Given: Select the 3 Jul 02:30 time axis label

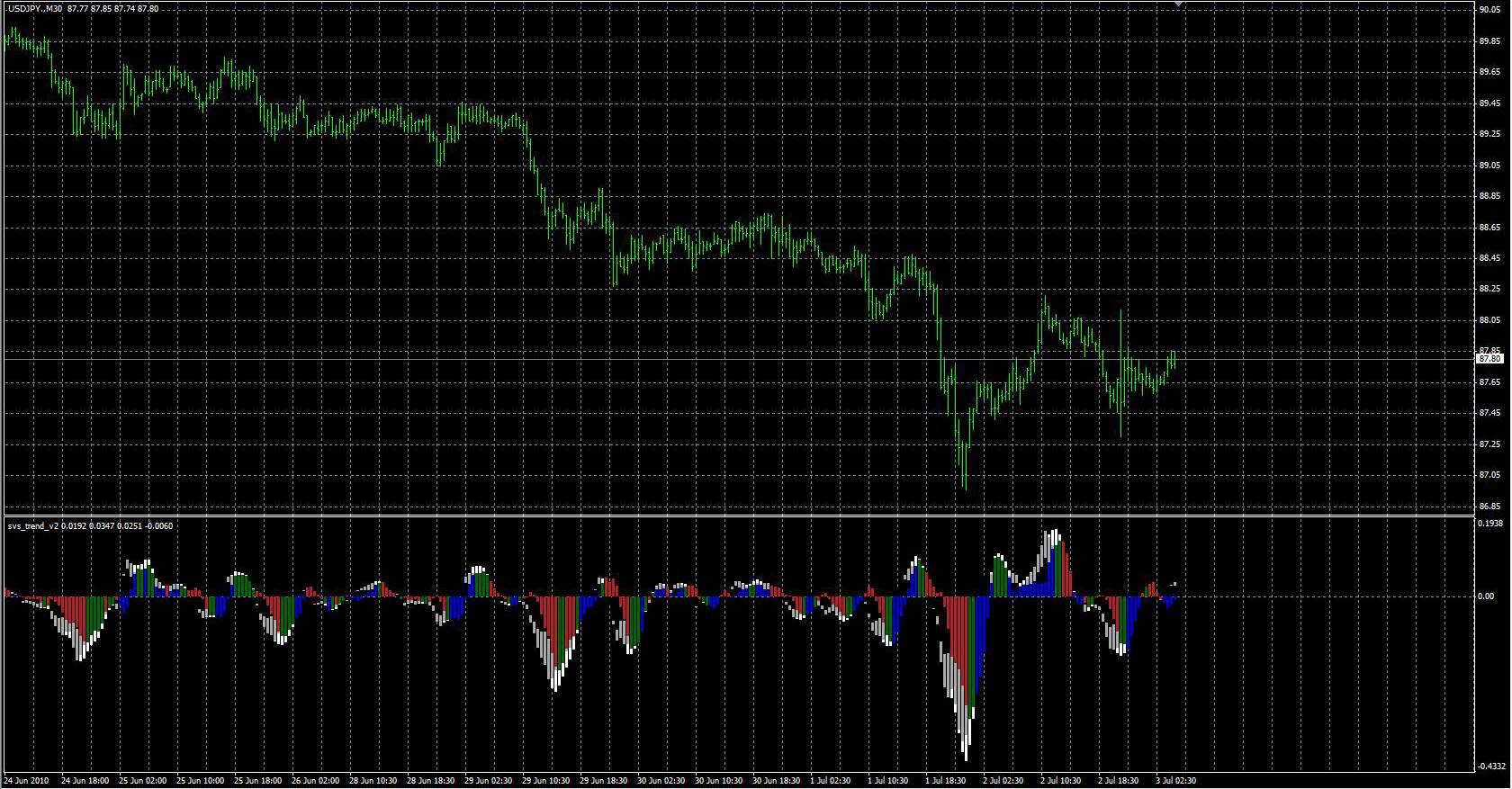Looking at the screenshot, I should [x=1174, y=780].
